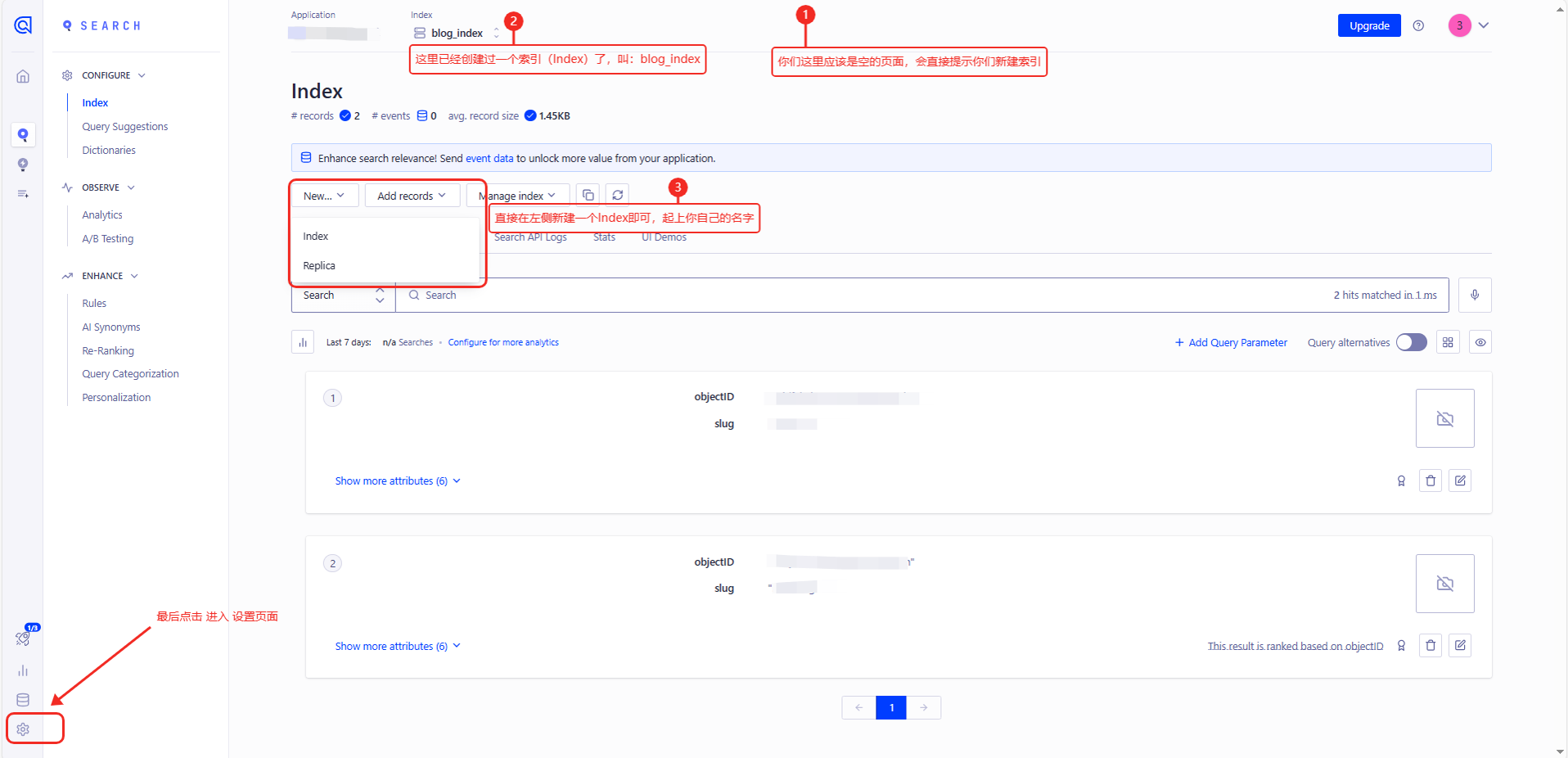Image resolution: width=1568 pixels, height=758 pixels.
Task: Open the help question mark icon
Action: pyautogui.click(x=1418, y=25)
